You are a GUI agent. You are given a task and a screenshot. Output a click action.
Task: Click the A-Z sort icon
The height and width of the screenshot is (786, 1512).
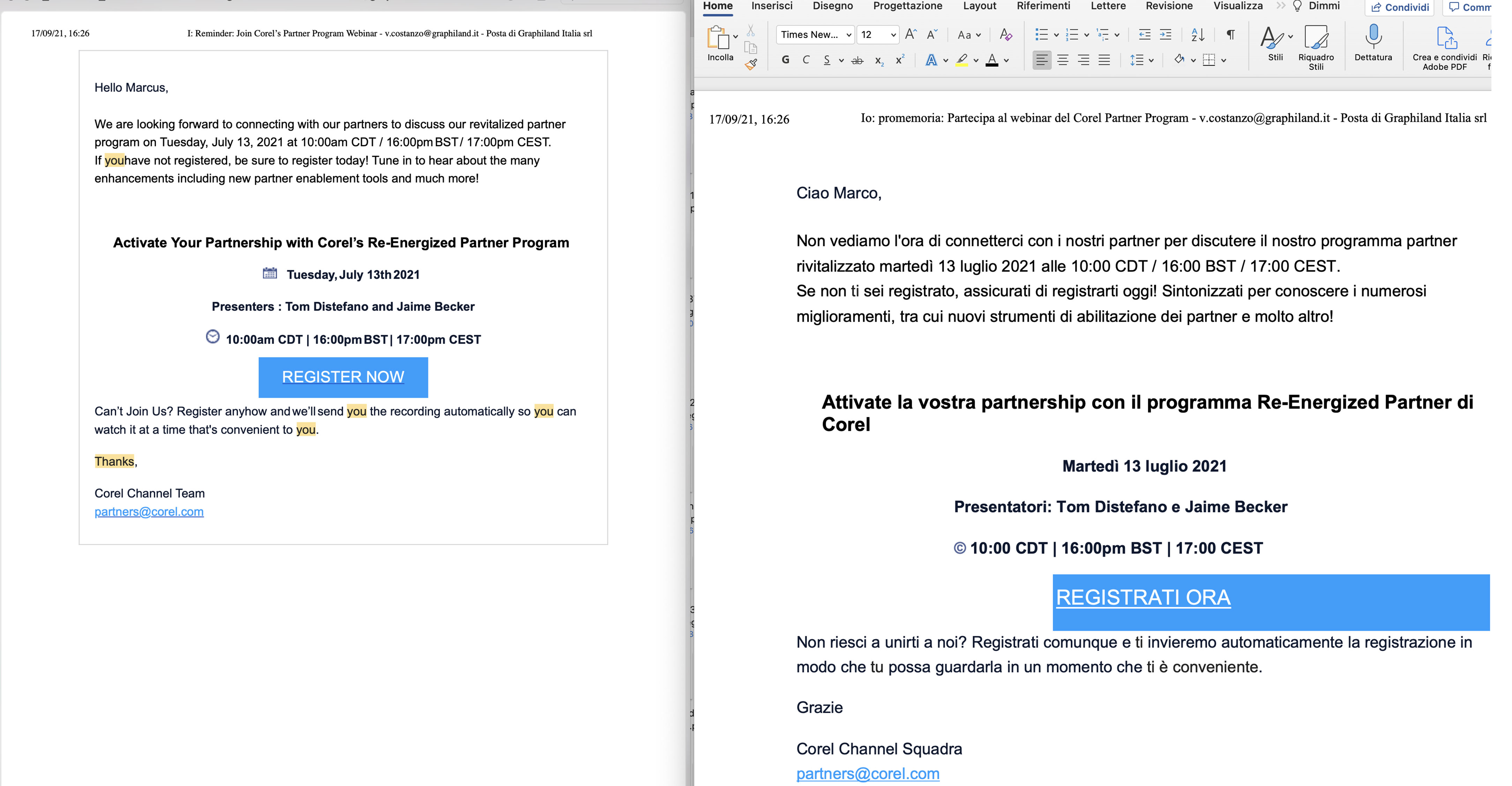click(x=1198, y=35)
